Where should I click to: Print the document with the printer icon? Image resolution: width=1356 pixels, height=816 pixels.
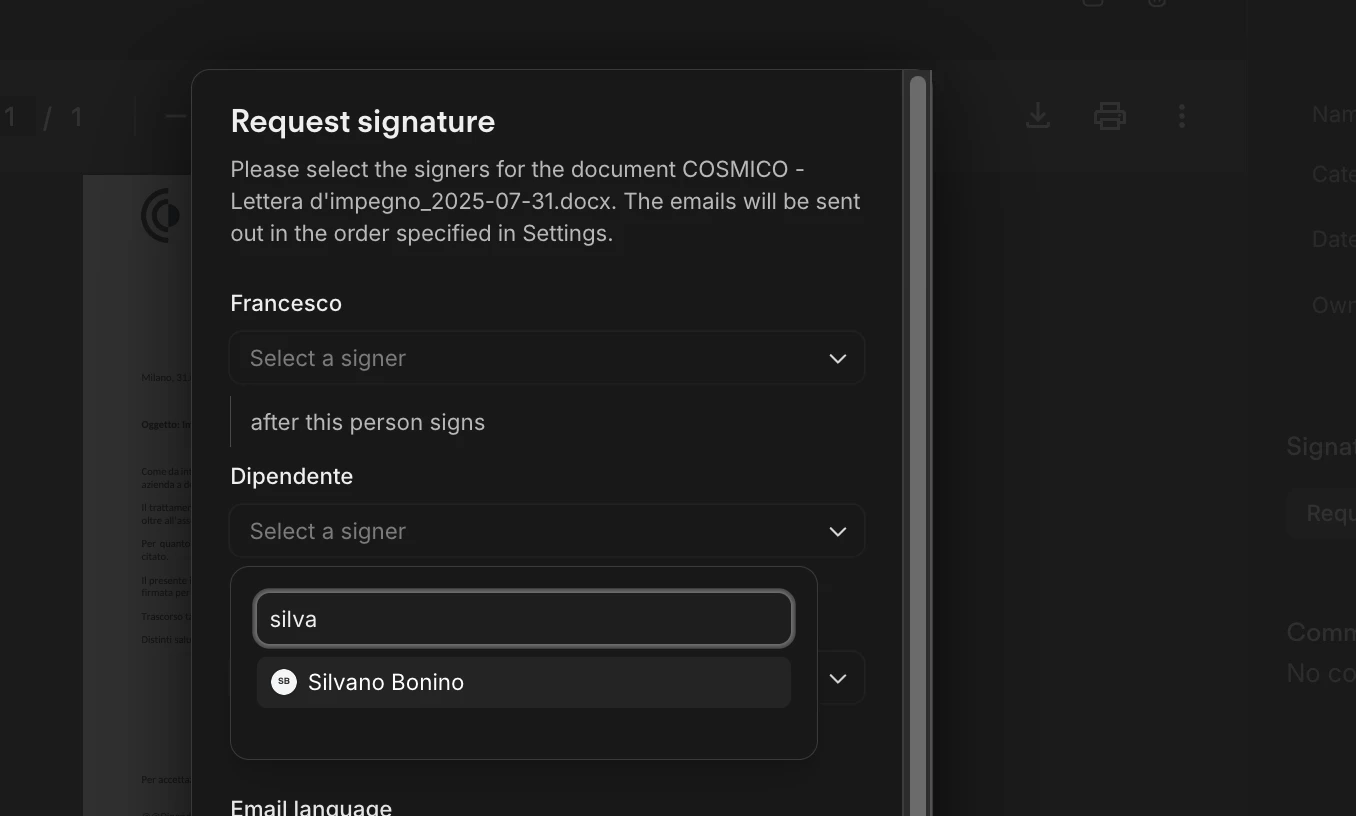1110,116
